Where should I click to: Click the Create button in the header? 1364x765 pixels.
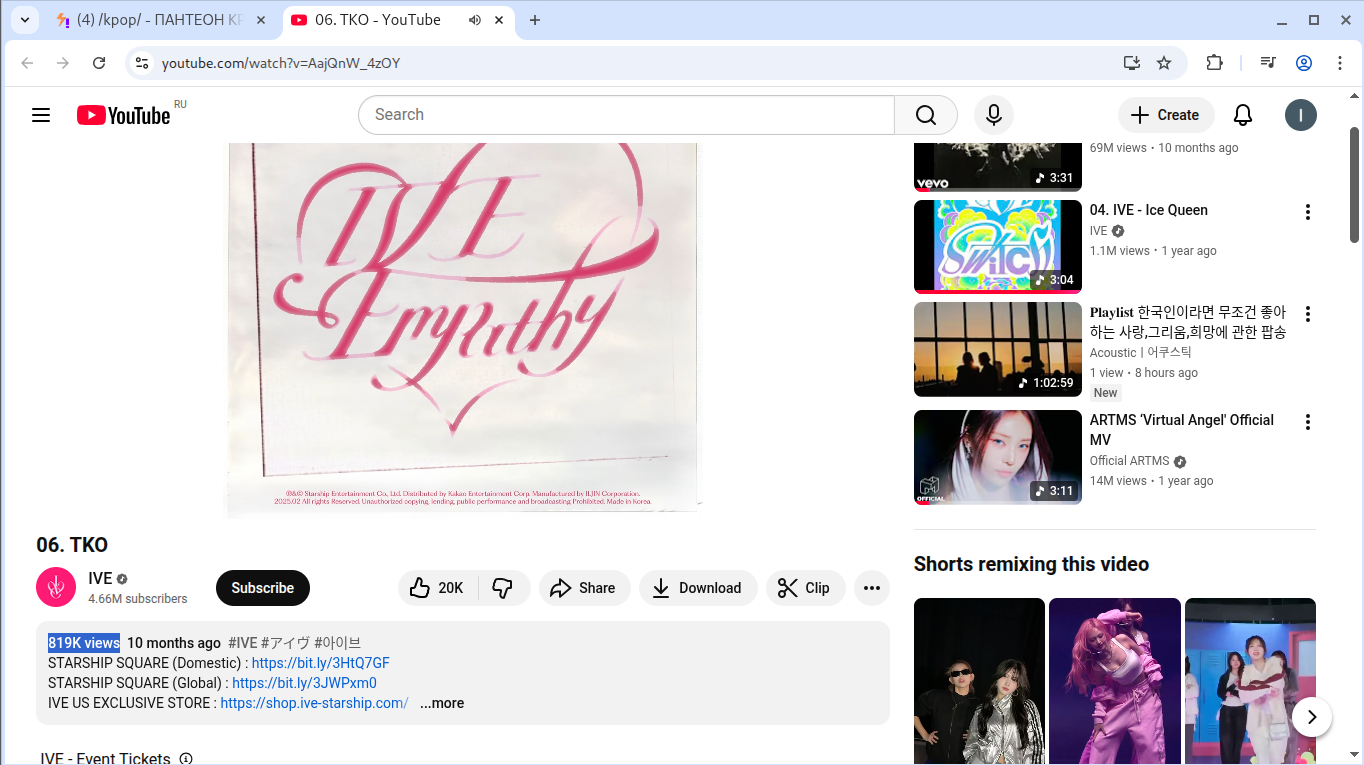click(x=1166, y=115)
